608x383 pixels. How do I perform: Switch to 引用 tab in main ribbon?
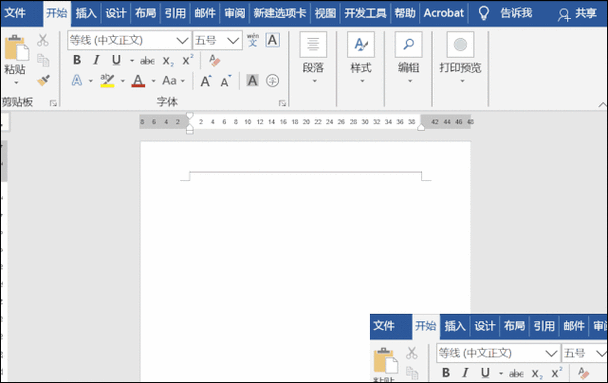[175, 13]
